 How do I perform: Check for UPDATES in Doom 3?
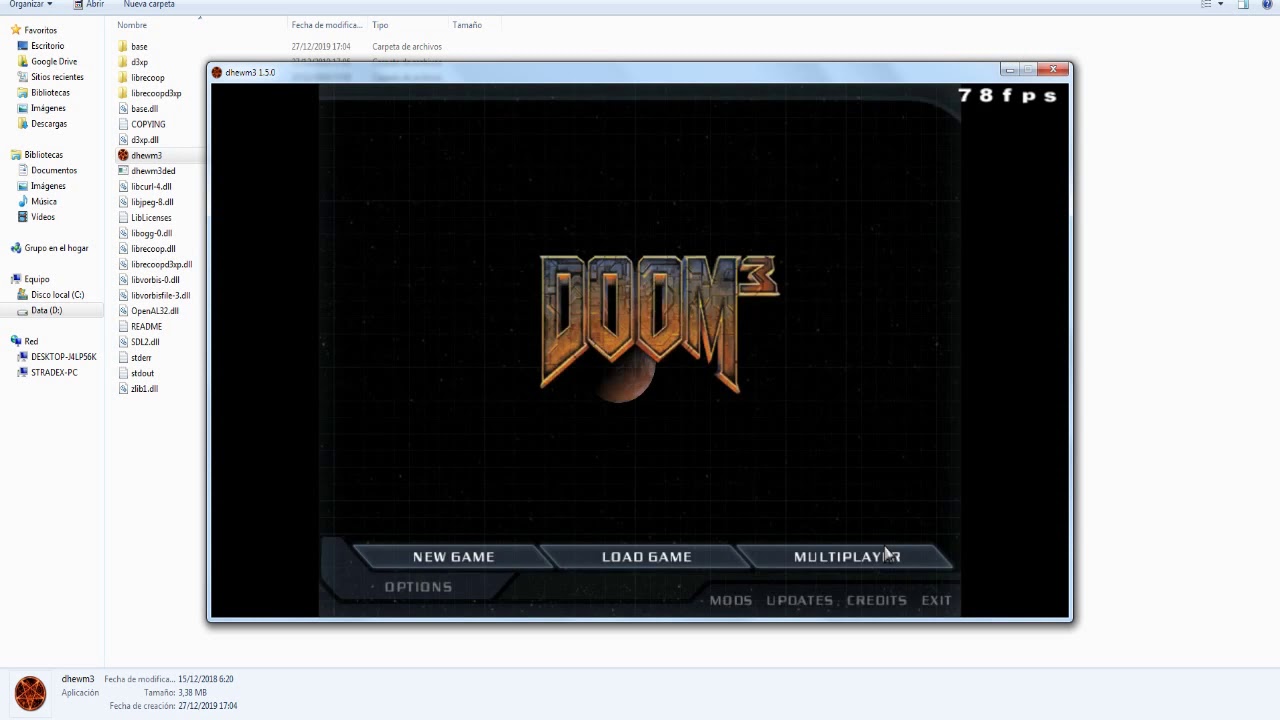point(799,601)
